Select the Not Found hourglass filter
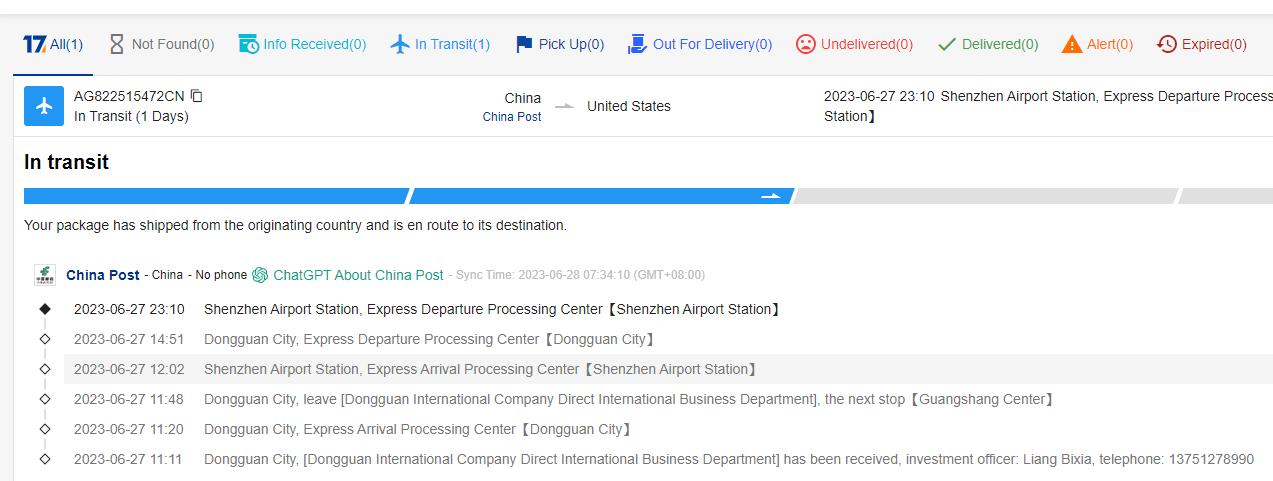 (161, 44)
